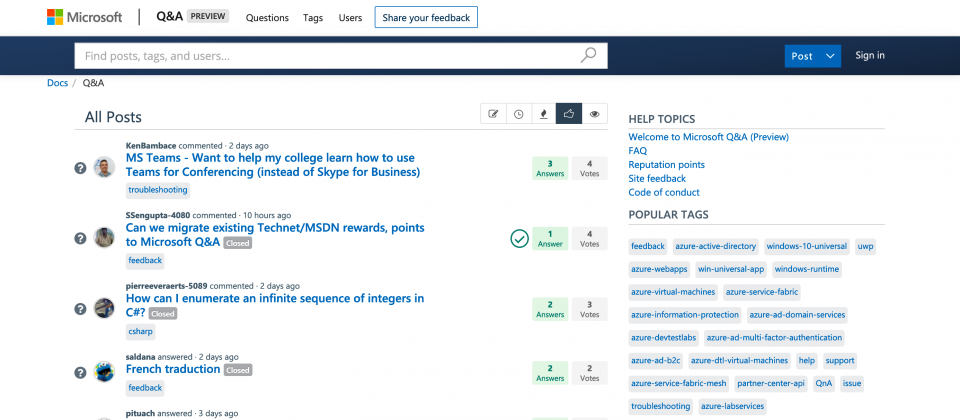Open the Questions menu item
960x420 pixels.
(267, 18)
